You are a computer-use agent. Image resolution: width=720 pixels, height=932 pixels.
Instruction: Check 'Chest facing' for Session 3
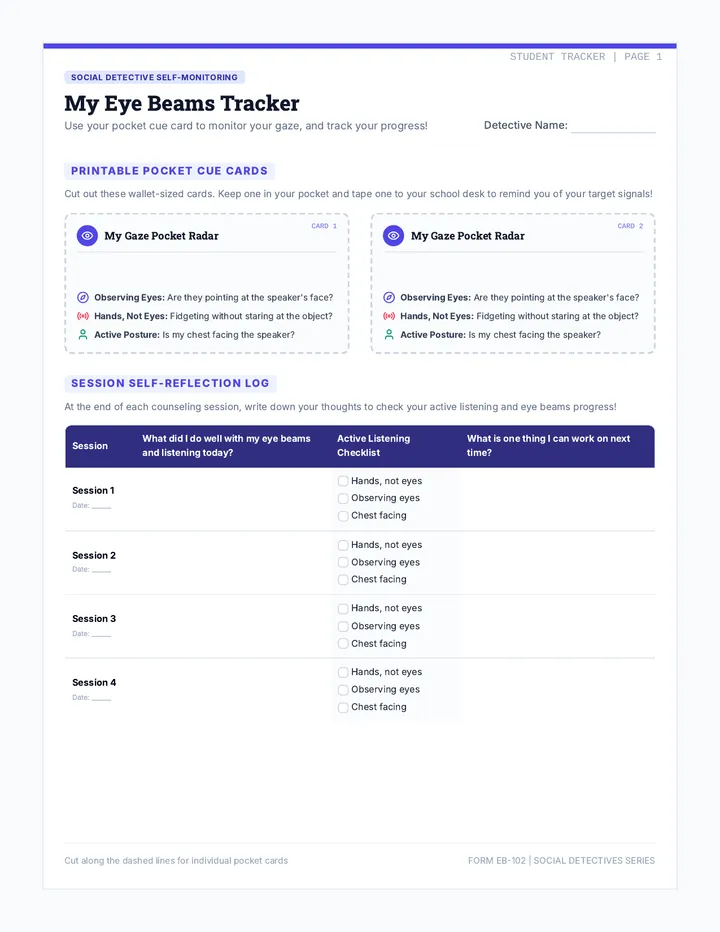coord(343,643)
